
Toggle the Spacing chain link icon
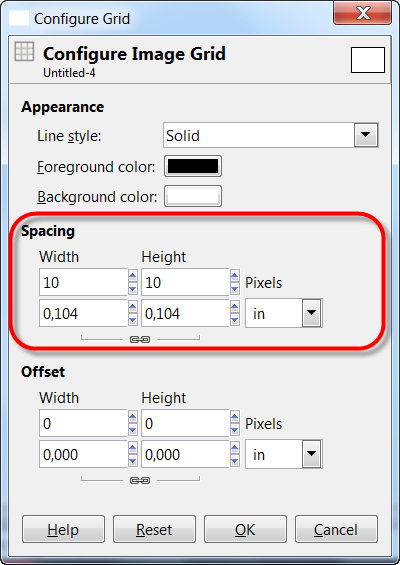[140, 339]
